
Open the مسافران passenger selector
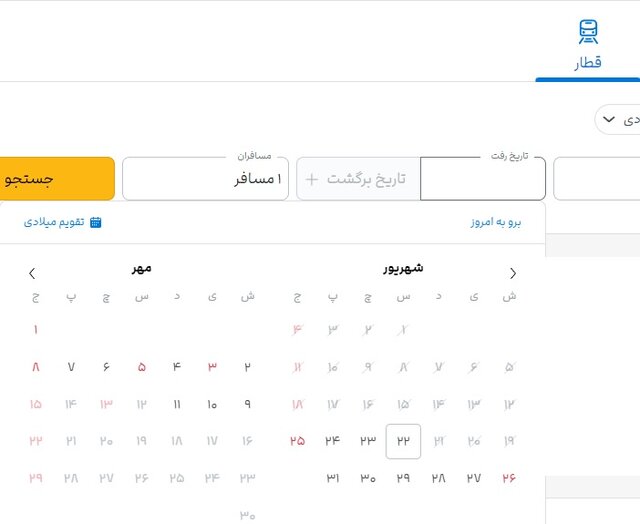pyautogui.click(x=205, y=179)
